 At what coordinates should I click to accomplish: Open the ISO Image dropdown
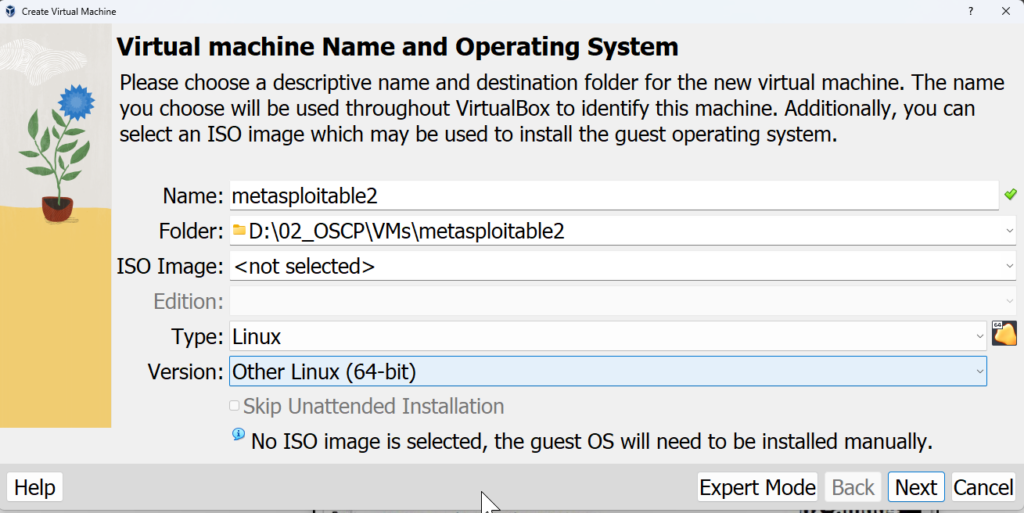point(622,266)
